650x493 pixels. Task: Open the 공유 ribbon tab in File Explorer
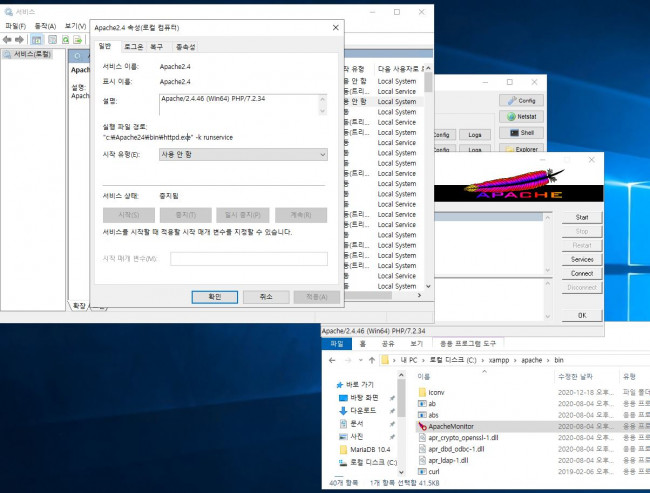[388, 344]
